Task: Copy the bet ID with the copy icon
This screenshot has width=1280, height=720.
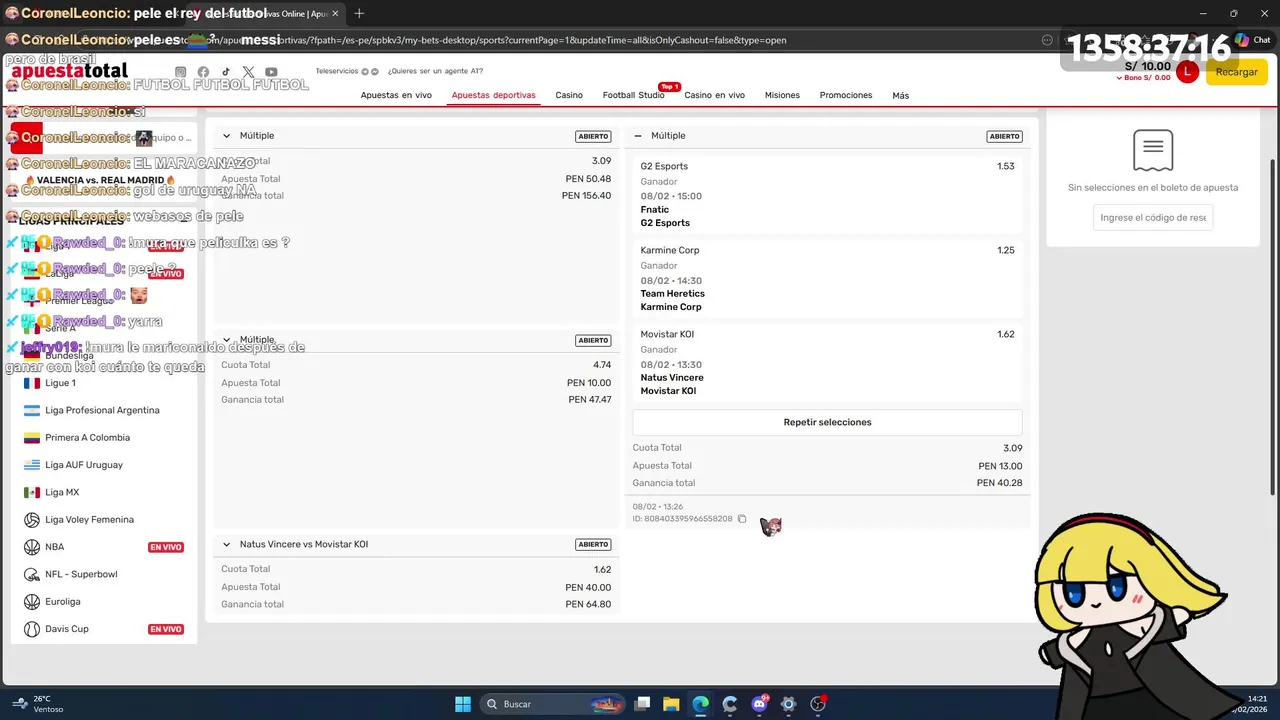Action: click(742, 519)
